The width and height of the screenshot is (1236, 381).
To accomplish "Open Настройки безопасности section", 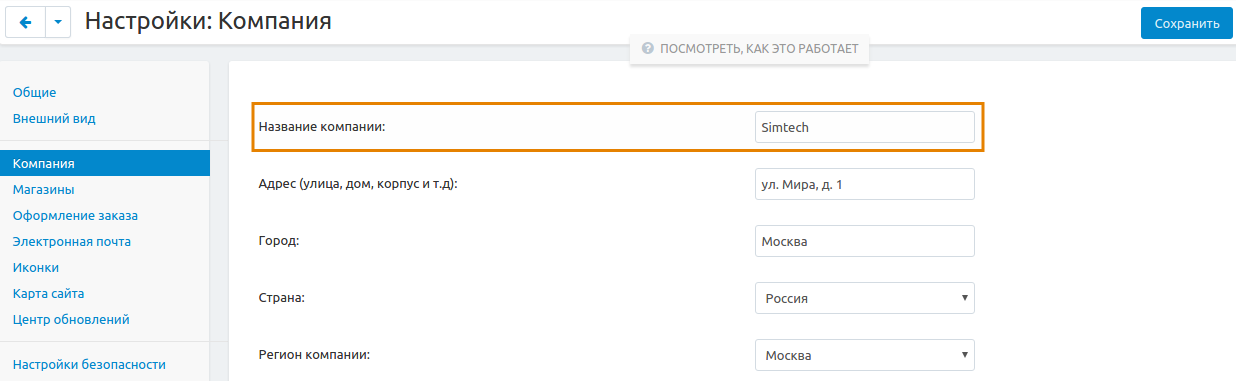I will 89,364.
